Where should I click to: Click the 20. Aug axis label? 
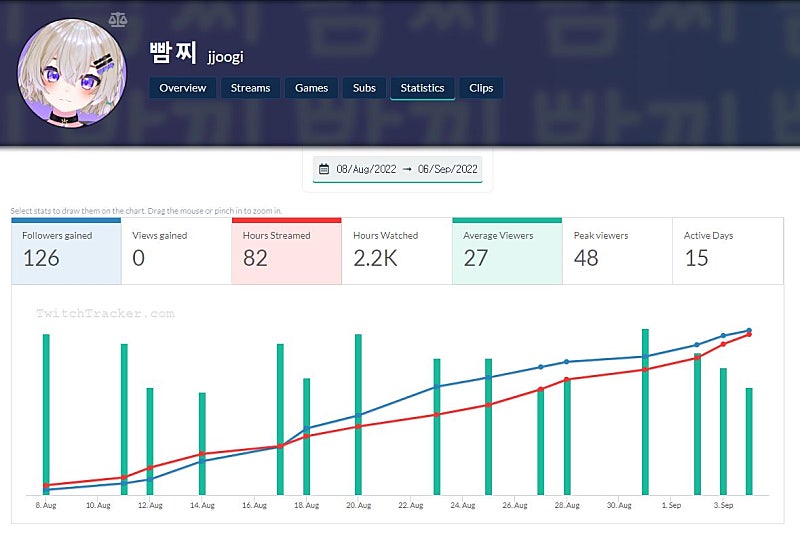359,505
